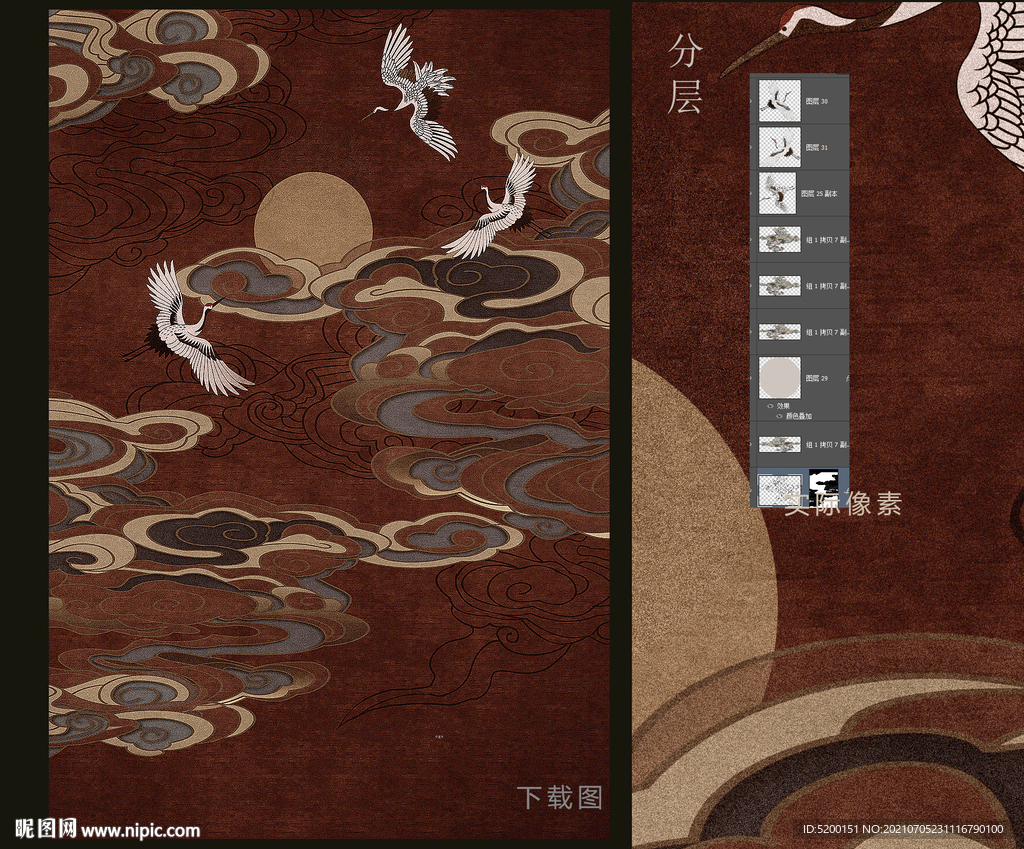Click the 昵图网 site logo
This screenshot has width=1024, height=849.
[x=46, y=829]
